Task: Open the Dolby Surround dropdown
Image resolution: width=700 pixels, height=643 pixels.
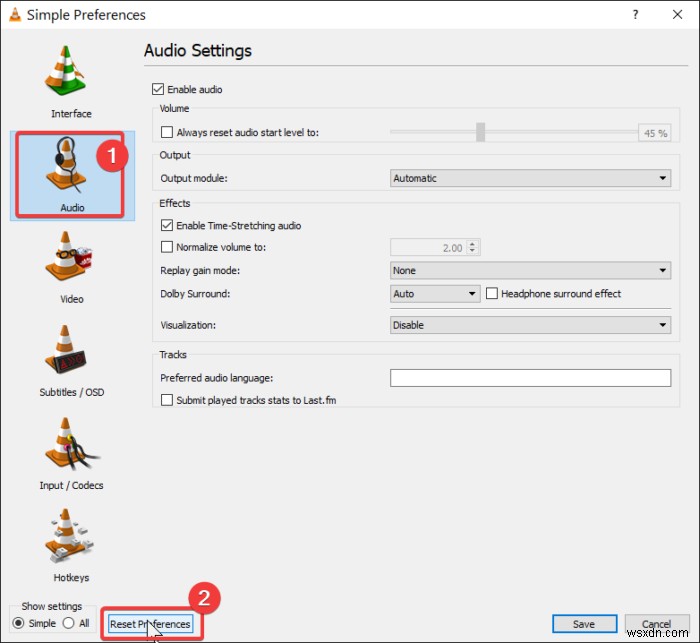Action: click(x=435, y=293)
